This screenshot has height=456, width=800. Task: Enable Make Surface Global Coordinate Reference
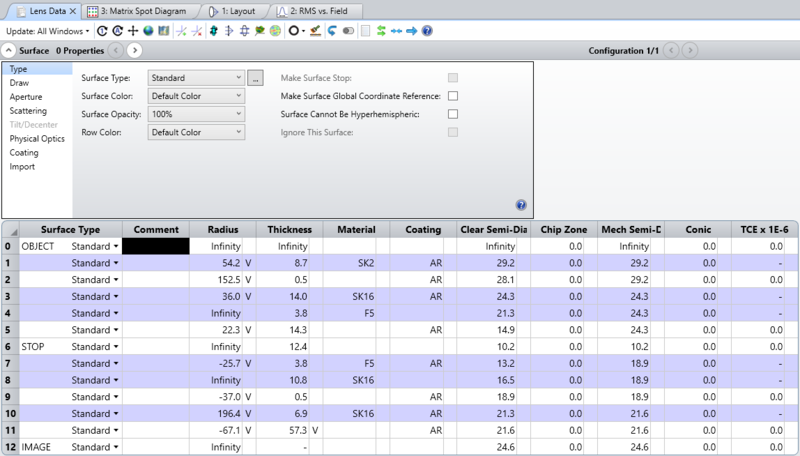click(453, 96)
